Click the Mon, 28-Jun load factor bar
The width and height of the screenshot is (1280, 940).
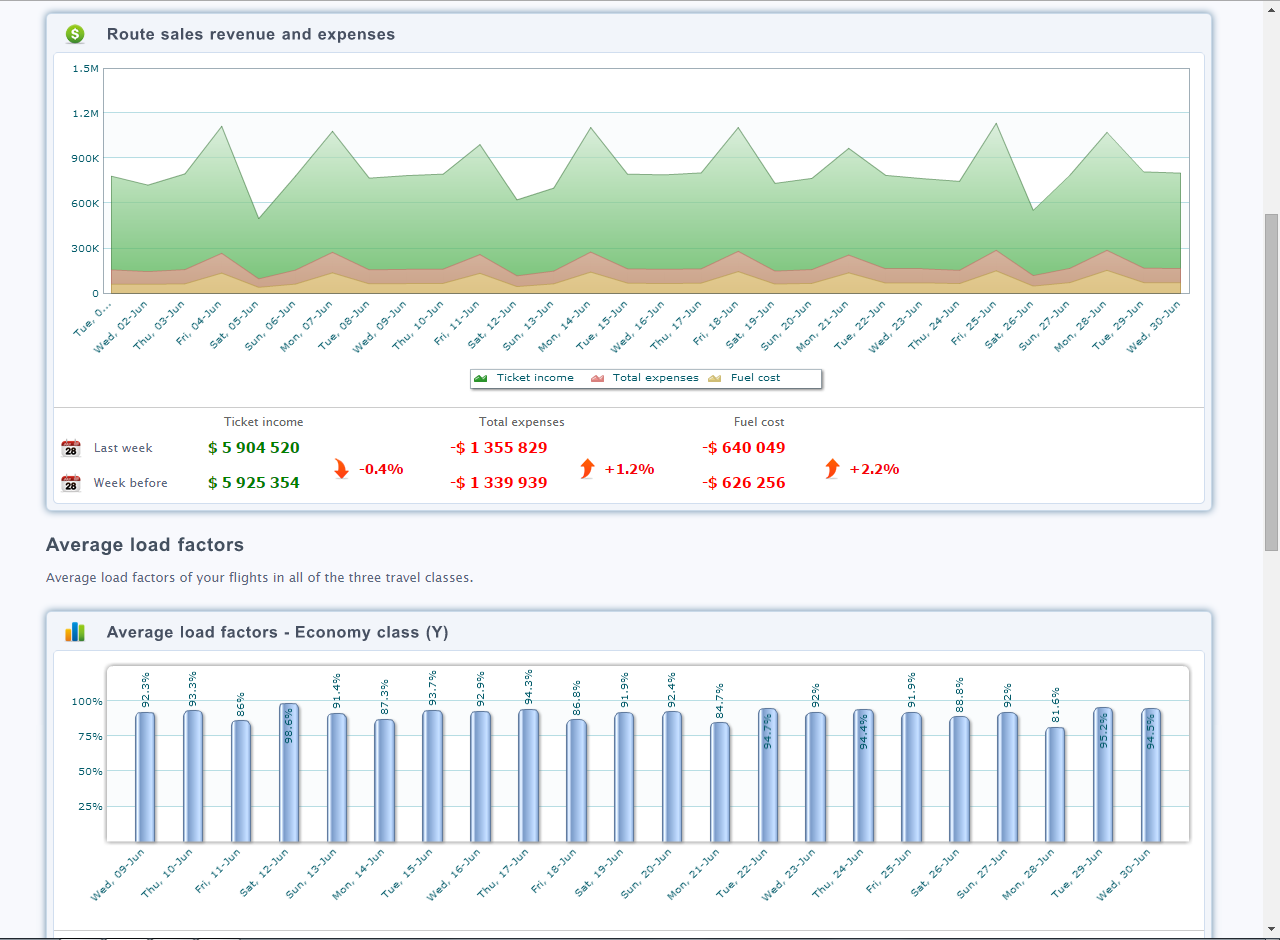(1055, 784)
